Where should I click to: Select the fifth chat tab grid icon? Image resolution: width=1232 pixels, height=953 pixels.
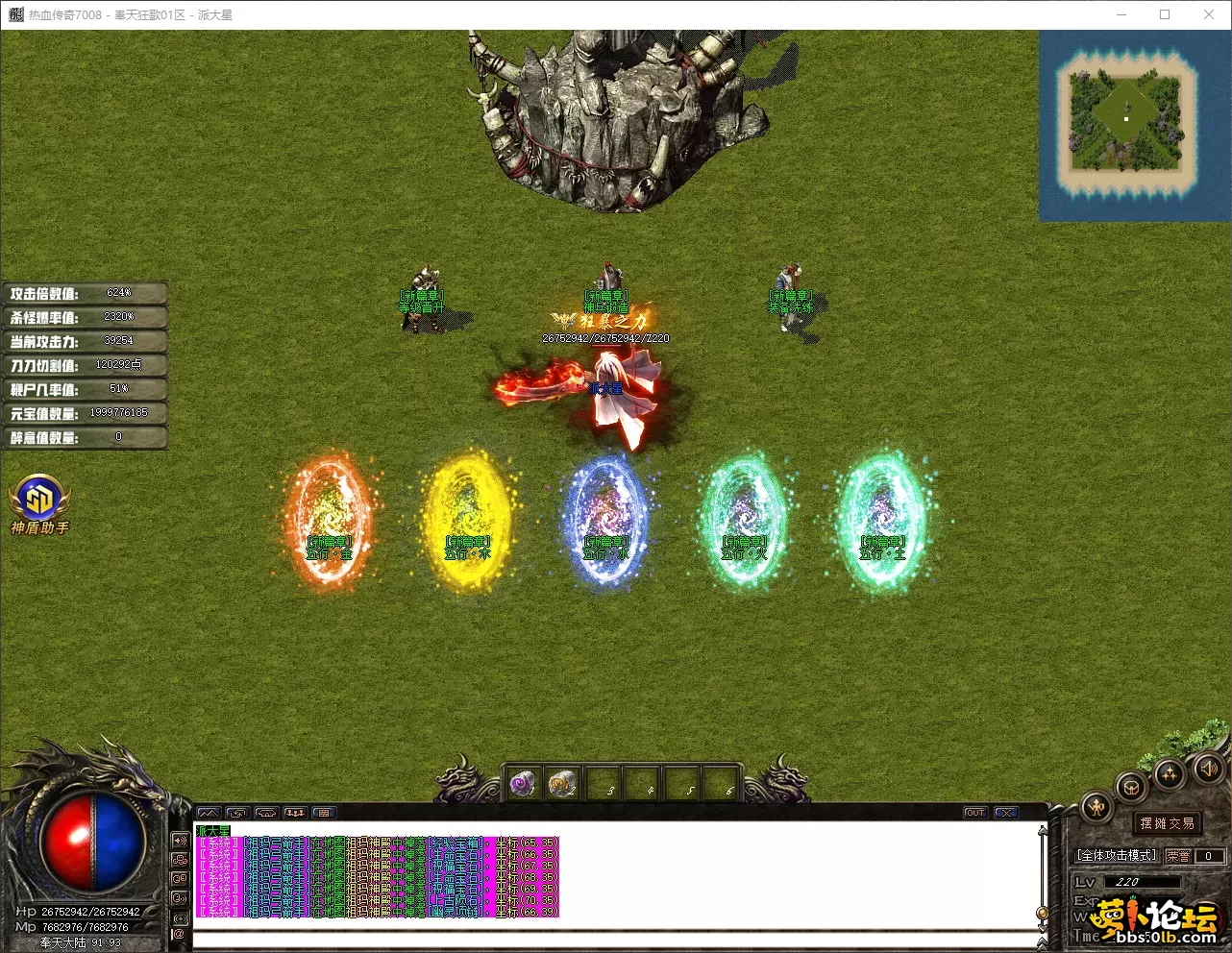pos(324,813)
